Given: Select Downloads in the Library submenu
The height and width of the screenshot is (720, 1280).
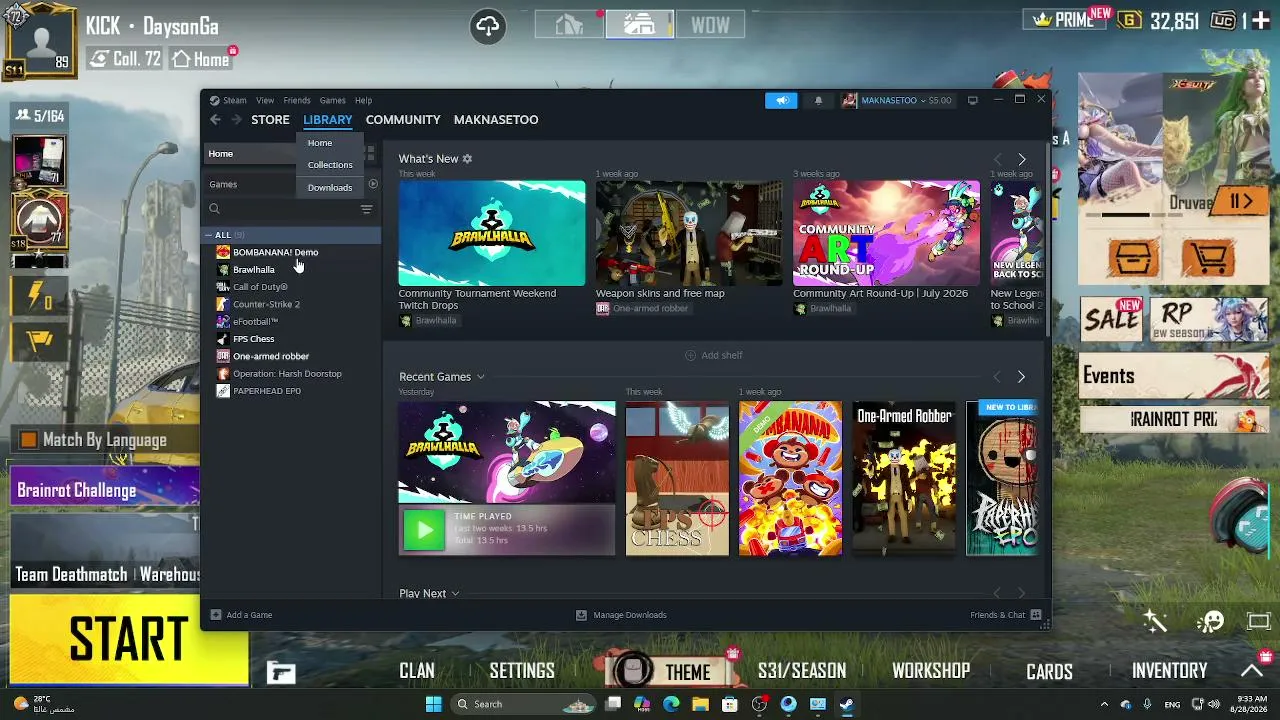Looking at the screenshot, I should click(330, 188).
